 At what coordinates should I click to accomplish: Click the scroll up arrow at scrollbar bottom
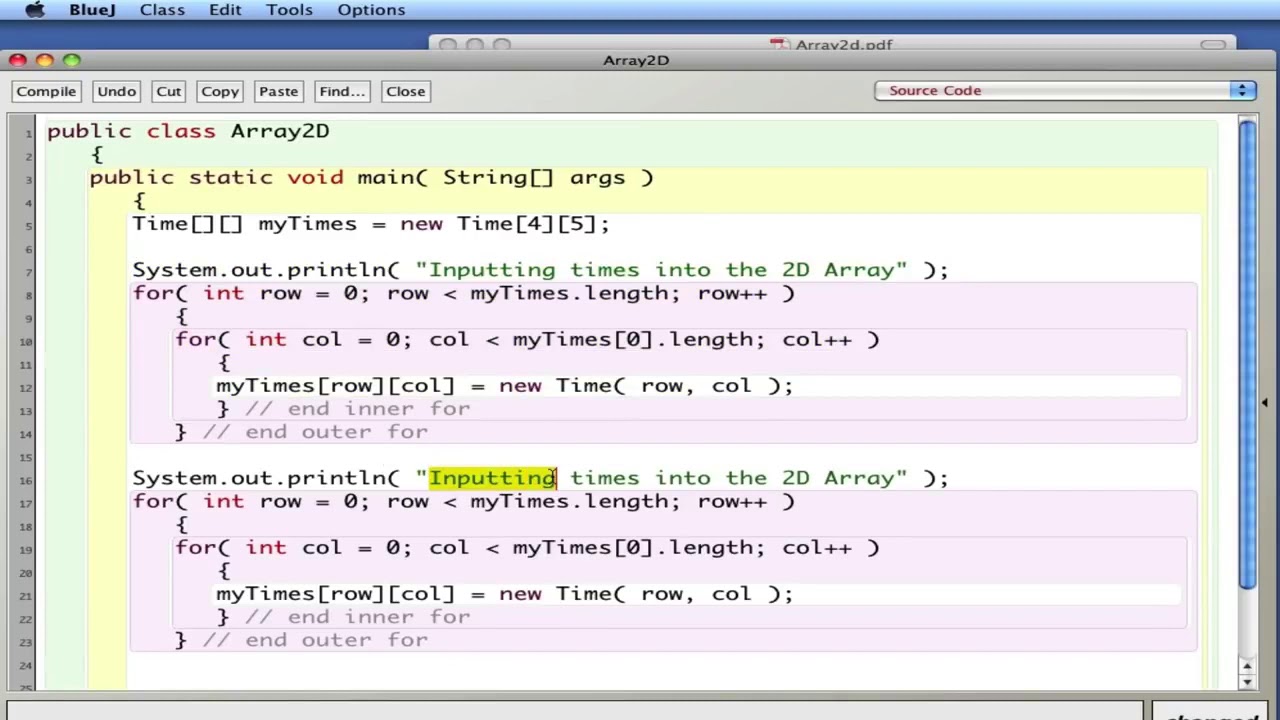[1247, 665]
